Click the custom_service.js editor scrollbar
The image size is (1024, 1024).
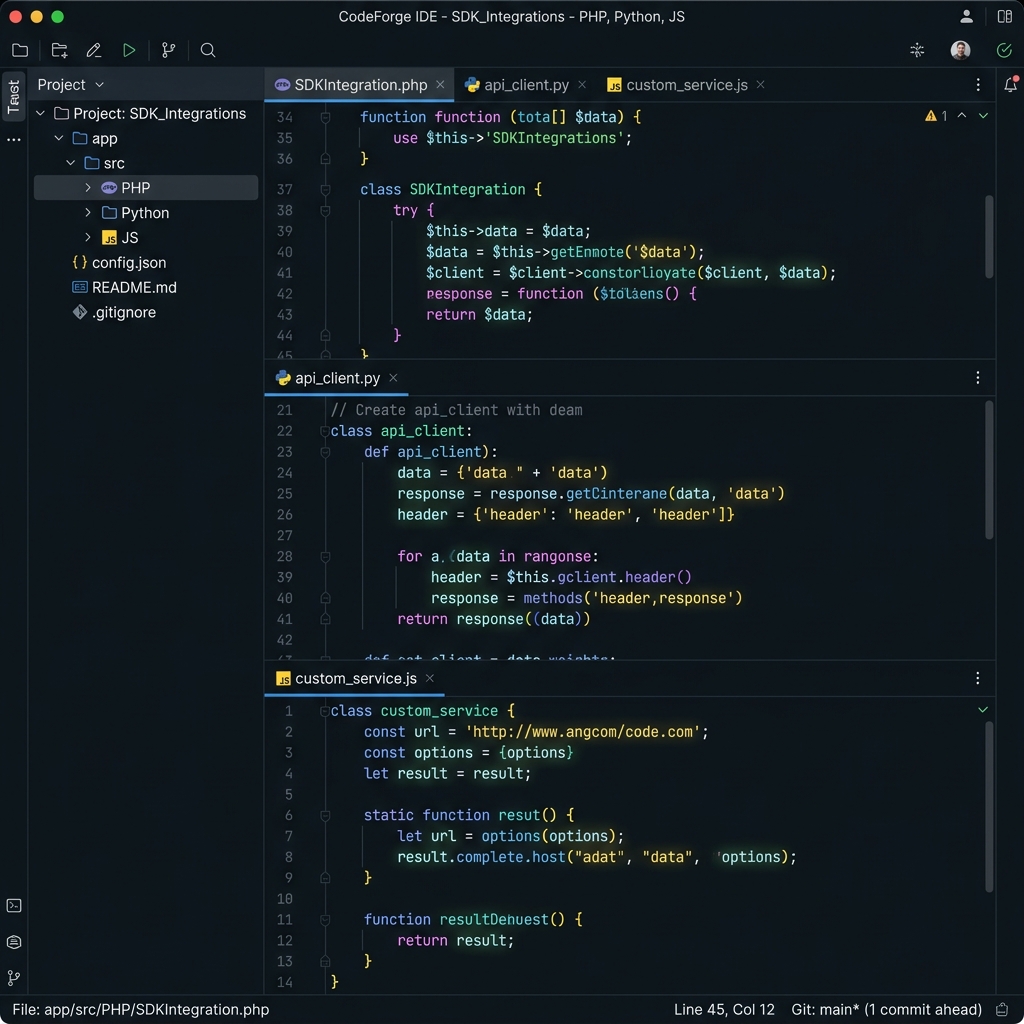pos(989,807)
